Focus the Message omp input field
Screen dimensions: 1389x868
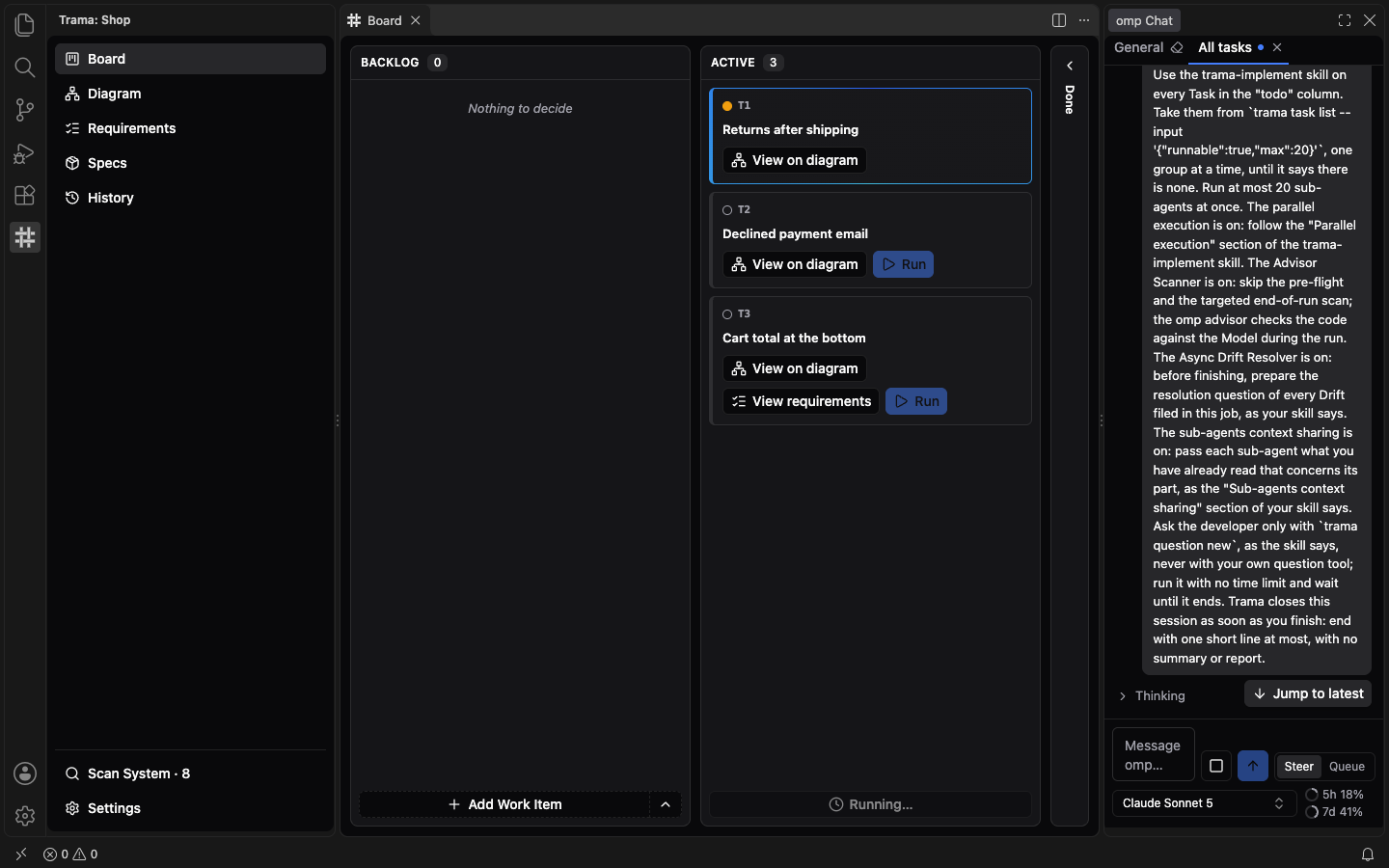(x=1154, y=754)
